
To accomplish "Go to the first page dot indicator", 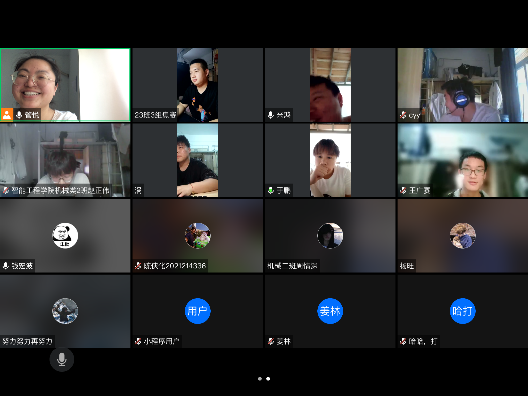I will click(x=260, y=379).
